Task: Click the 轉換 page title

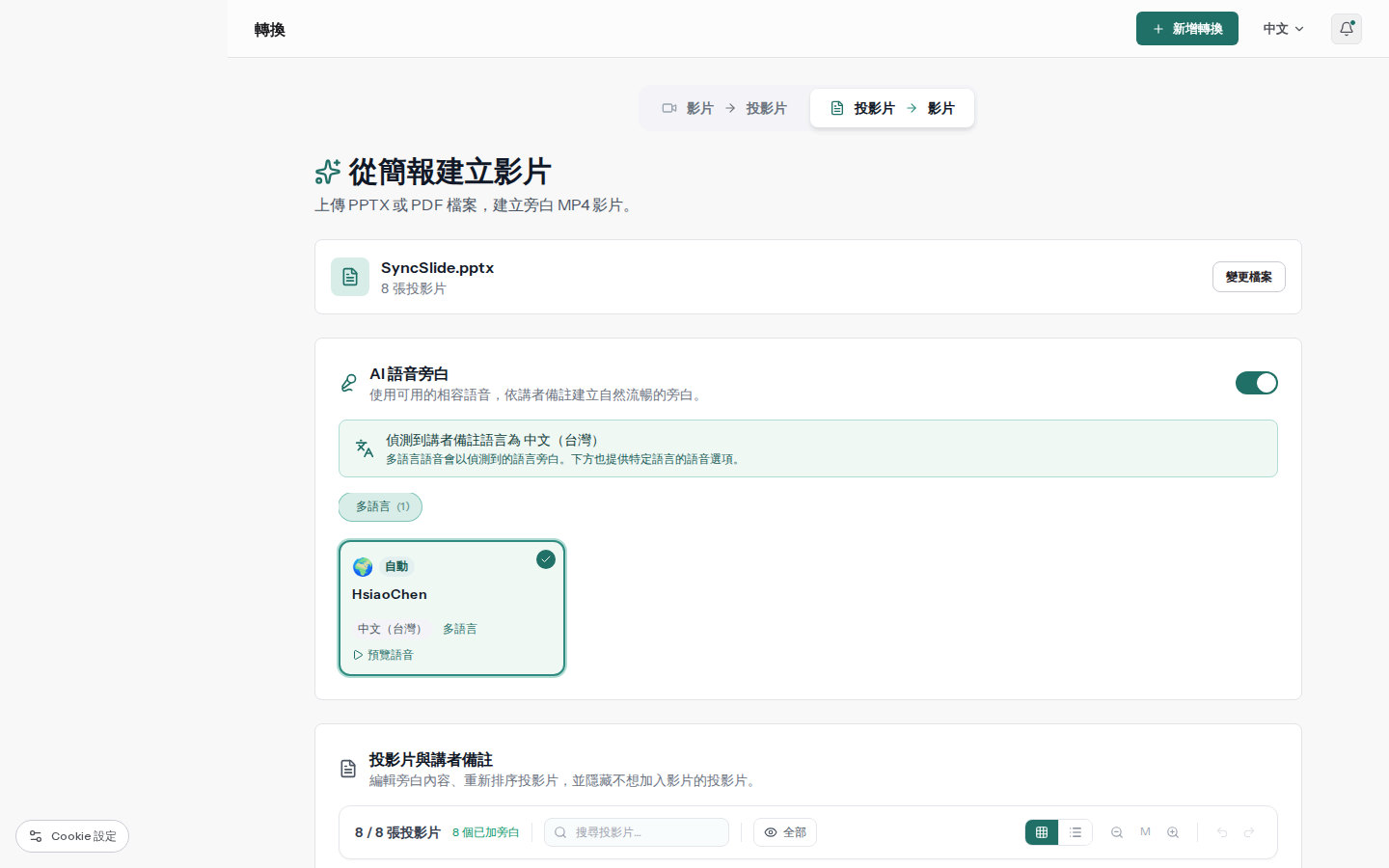Action: coord(270,30)
